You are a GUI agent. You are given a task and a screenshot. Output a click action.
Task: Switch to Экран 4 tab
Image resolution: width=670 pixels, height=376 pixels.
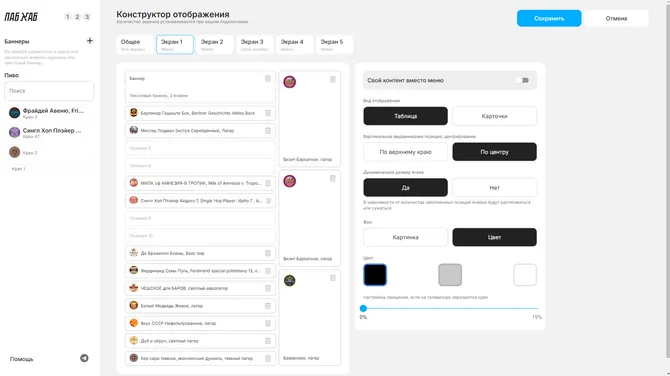click(x=294, y=44)
